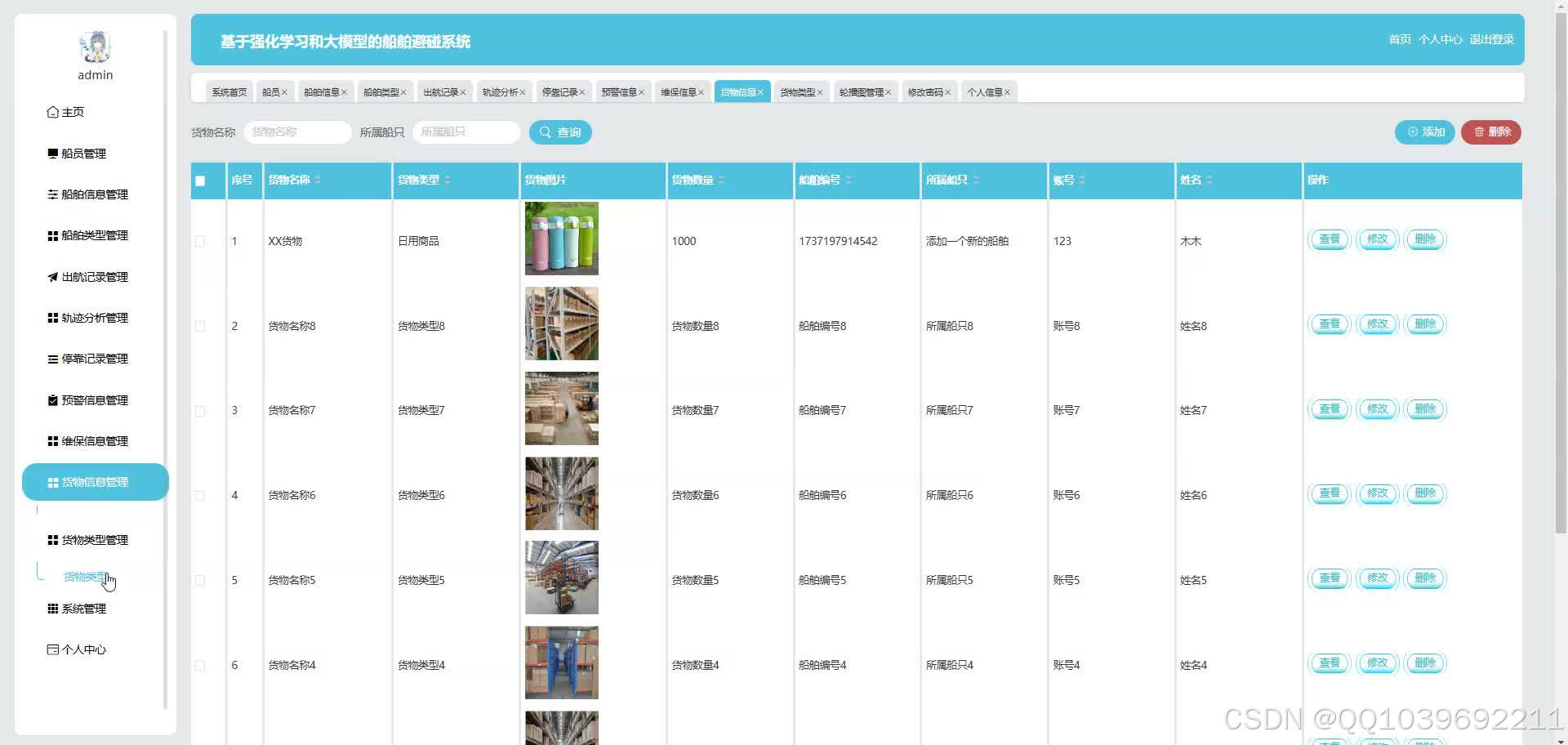
Task: Tick the checkbox on the 货物名称7 row
Action: click(200, 411)
